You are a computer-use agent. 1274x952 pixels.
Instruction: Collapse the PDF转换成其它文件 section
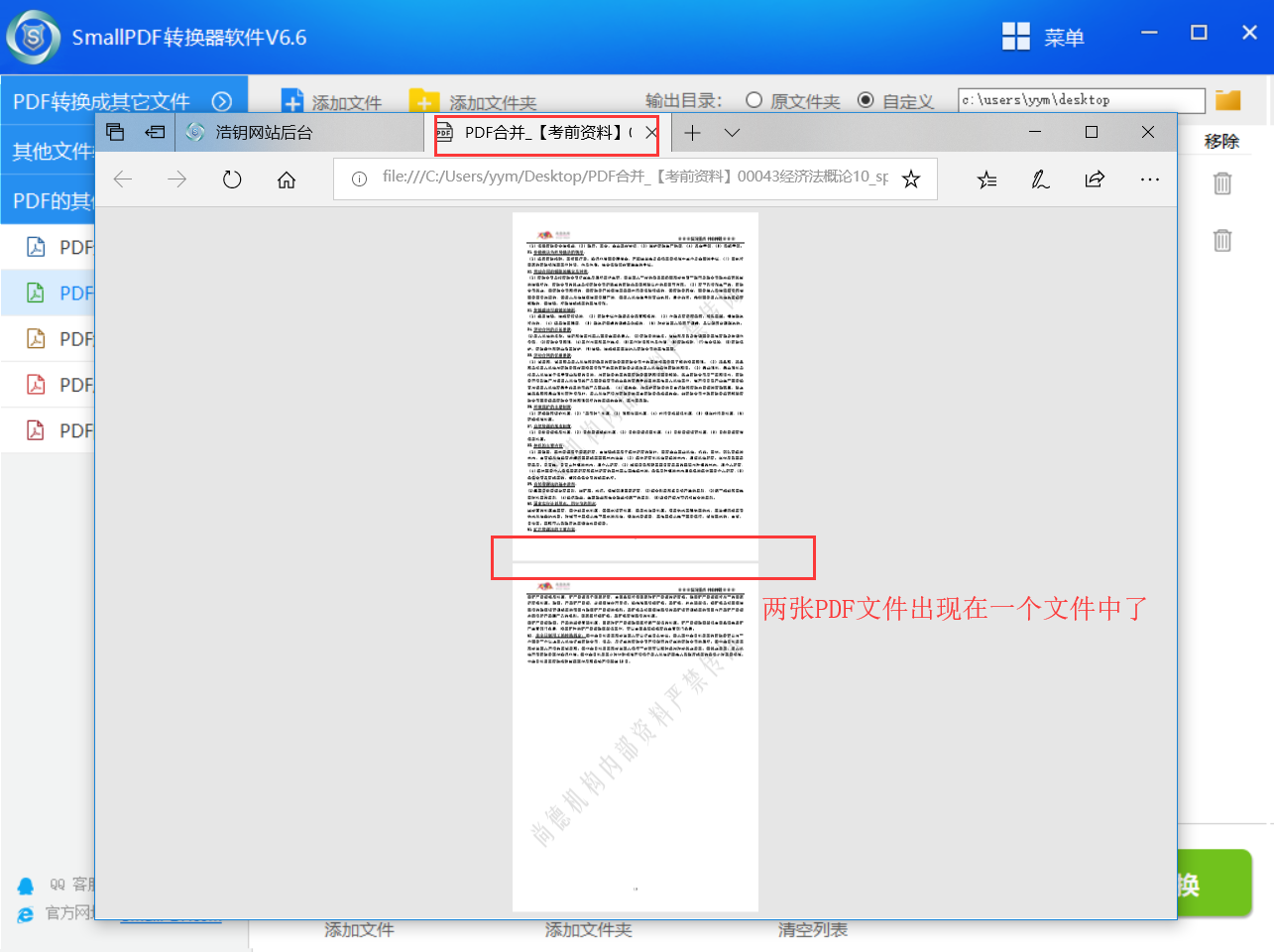click(x=222, y=101)
